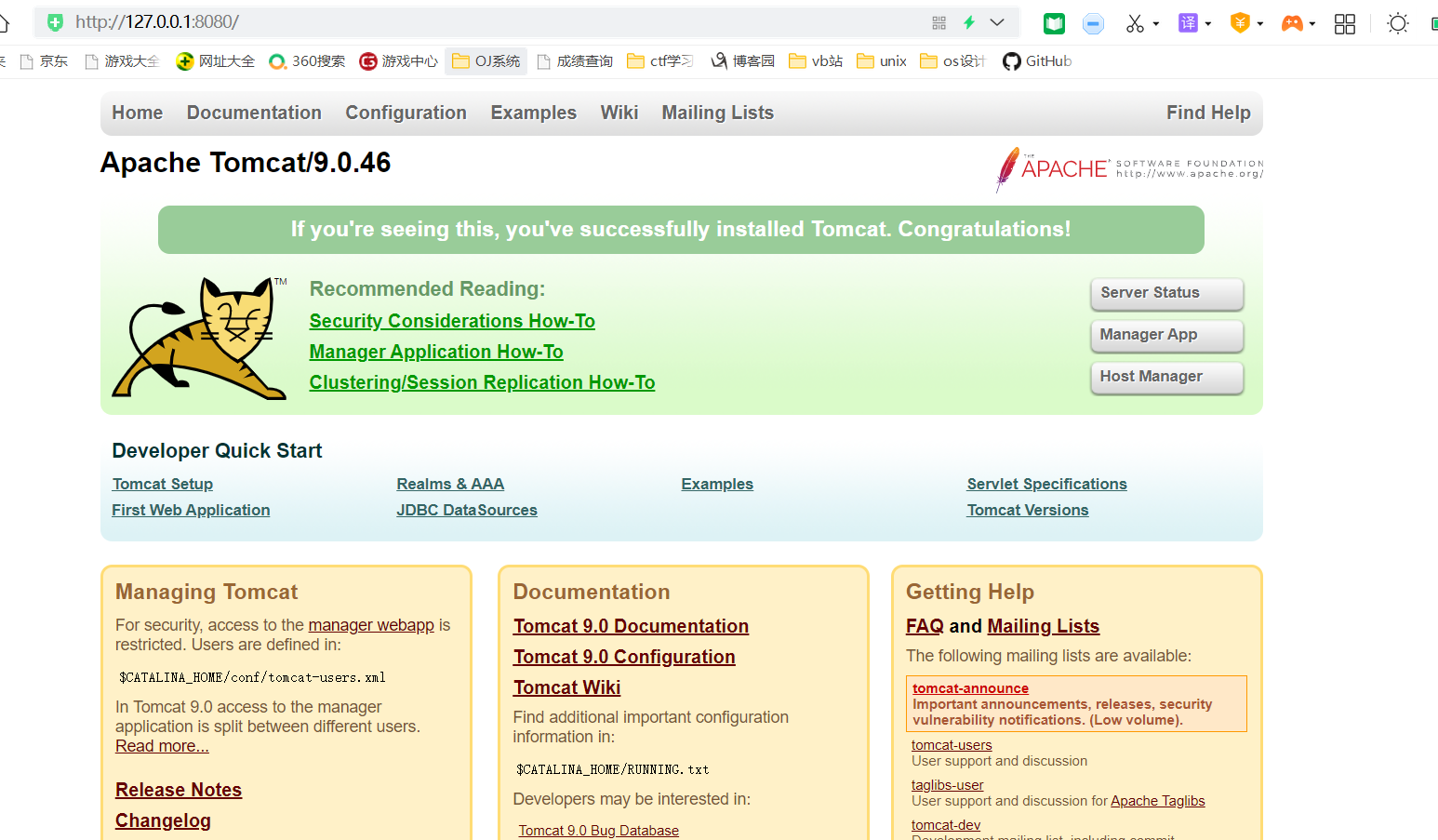Open the Tomcat 9.0 Configuration link
The image size is (1438, 840).
tap(624, 657)
